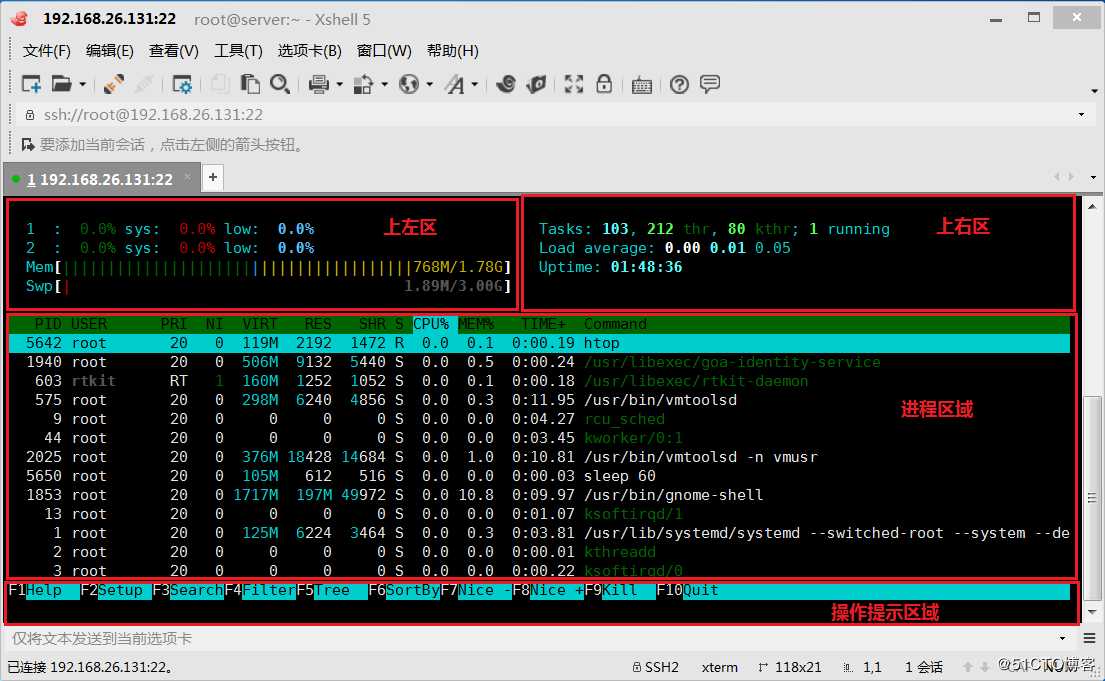1105x681 pixels.
Task: Launch Xftp via red swirl icon
Action: pos(505,85)
